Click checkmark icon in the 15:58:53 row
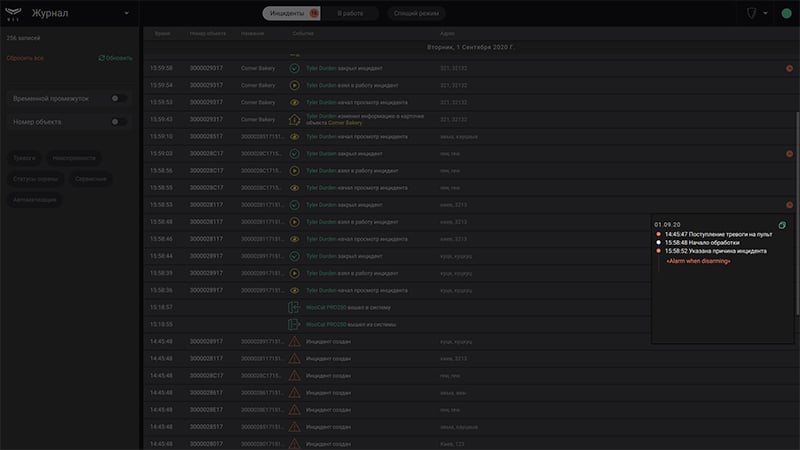Screen dimensions: 800x450 pos(294,205)
